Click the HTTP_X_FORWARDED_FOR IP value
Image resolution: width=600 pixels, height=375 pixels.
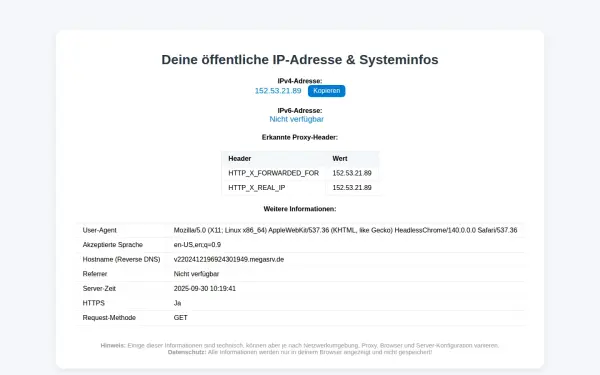point(352,173)
